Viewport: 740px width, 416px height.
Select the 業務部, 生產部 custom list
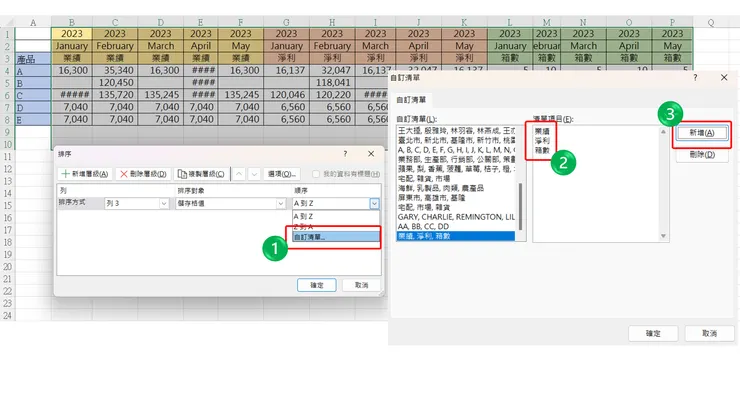point(455,159)
